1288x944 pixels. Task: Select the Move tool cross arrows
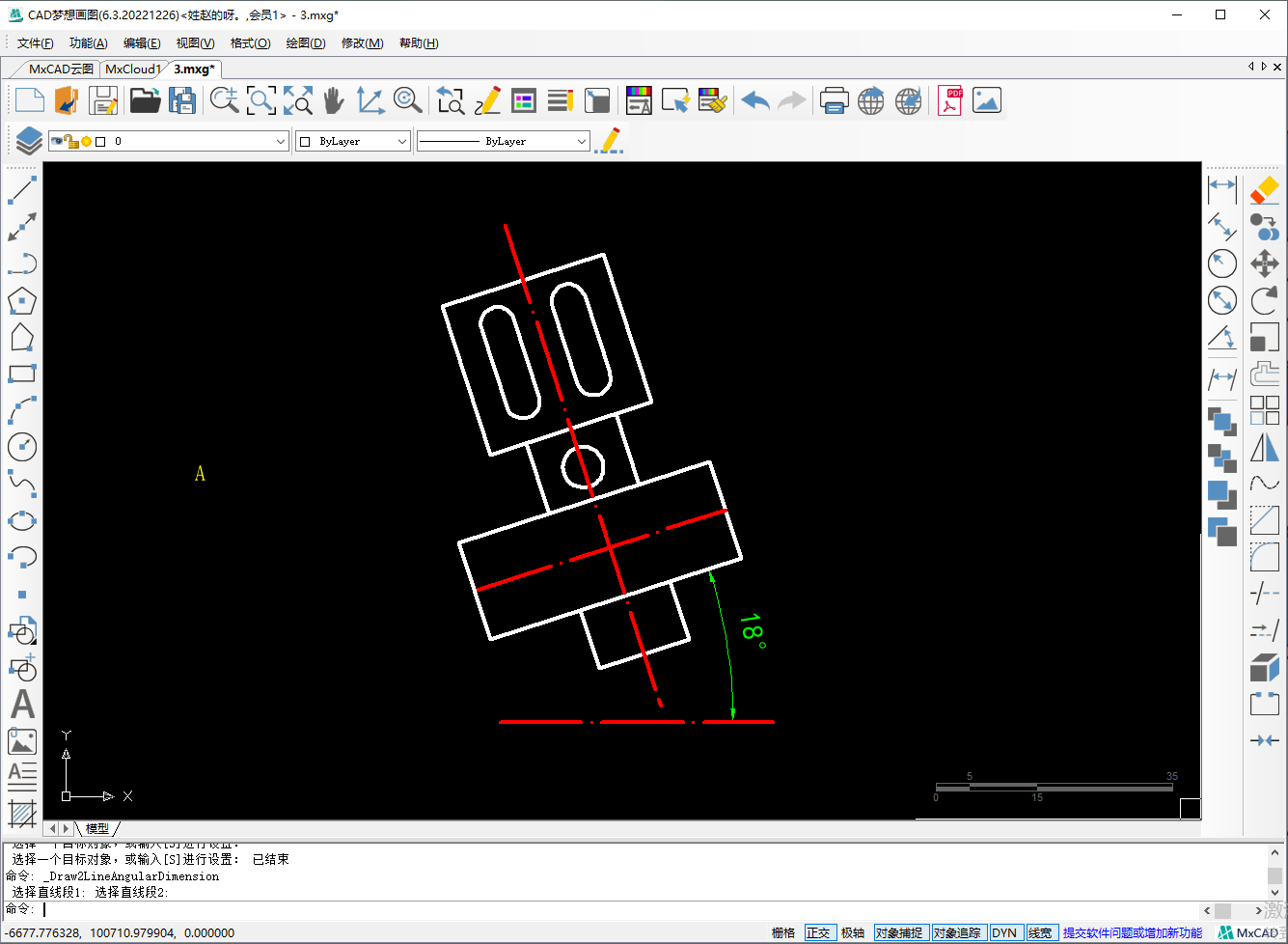pos(1264,264)
